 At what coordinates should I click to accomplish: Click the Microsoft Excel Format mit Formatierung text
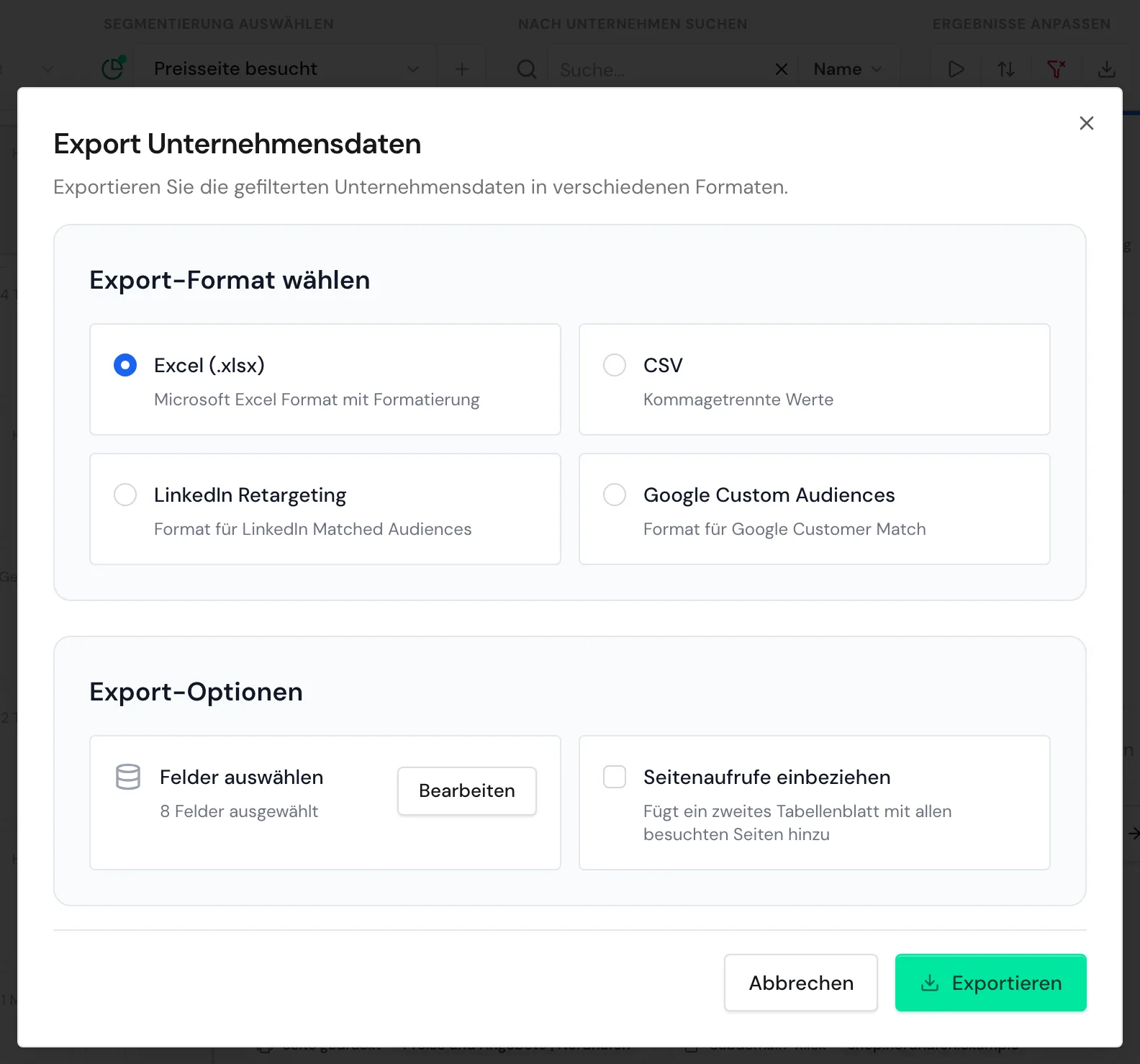click(x=317, y=400)
